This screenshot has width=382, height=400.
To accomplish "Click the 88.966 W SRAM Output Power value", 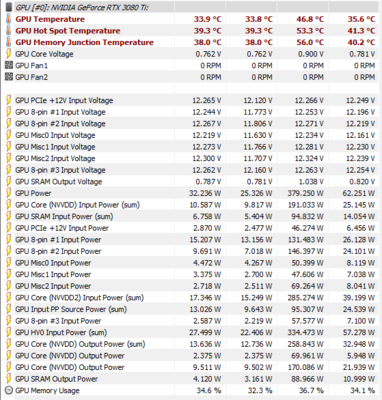I will click(x=308, y=379).
